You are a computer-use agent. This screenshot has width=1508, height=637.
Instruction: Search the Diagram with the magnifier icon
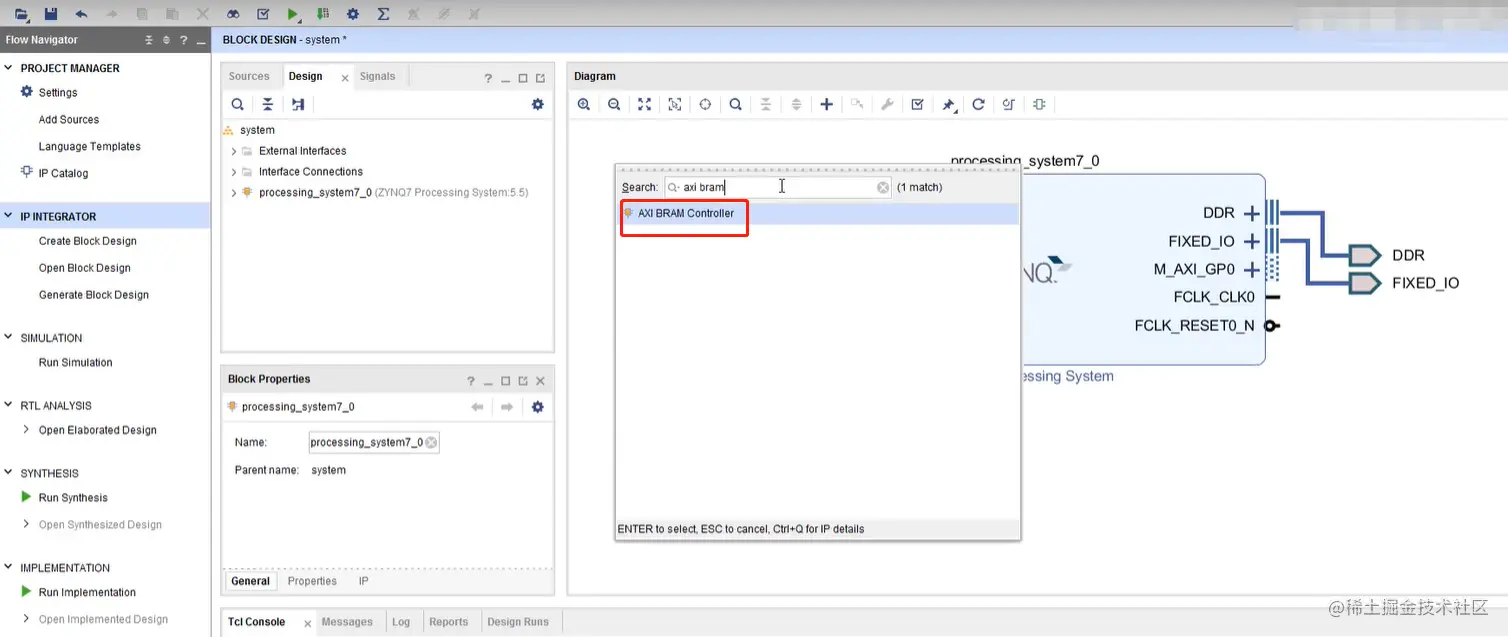tap(735, 104)
